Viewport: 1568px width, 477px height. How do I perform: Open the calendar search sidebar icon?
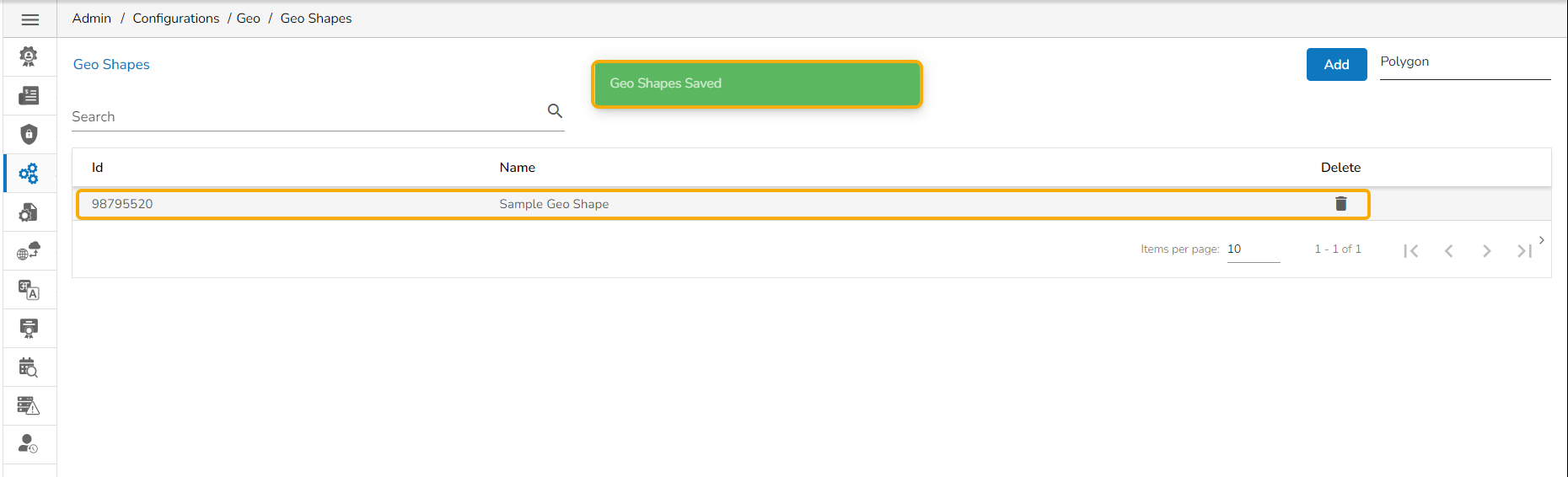29,367
